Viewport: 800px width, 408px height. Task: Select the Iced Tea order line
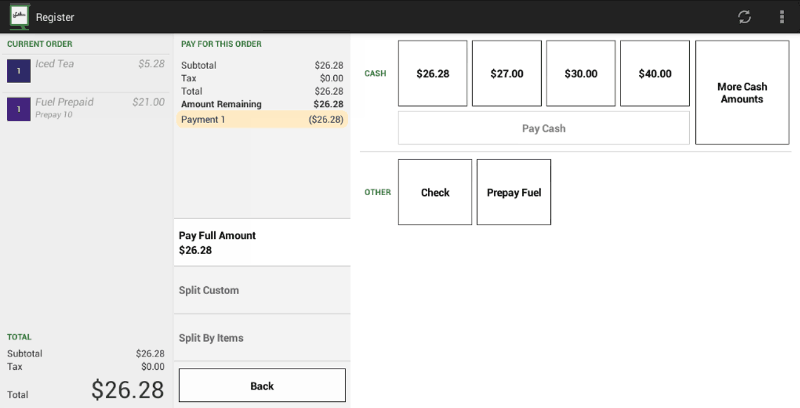(x=86, y=71)
